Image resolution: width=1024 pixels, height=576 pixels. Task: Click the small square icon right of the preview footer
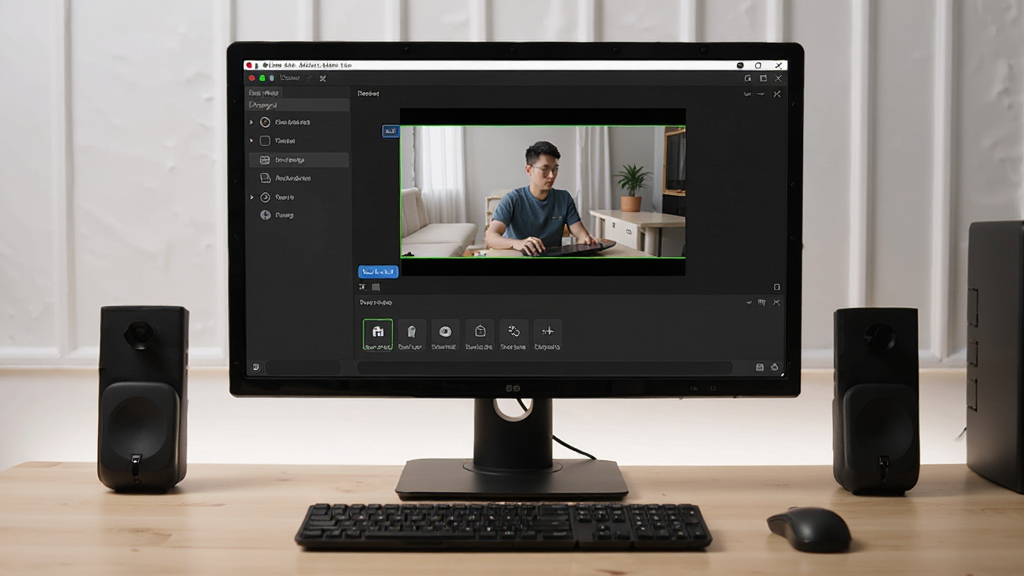click(x=776, y=287)
